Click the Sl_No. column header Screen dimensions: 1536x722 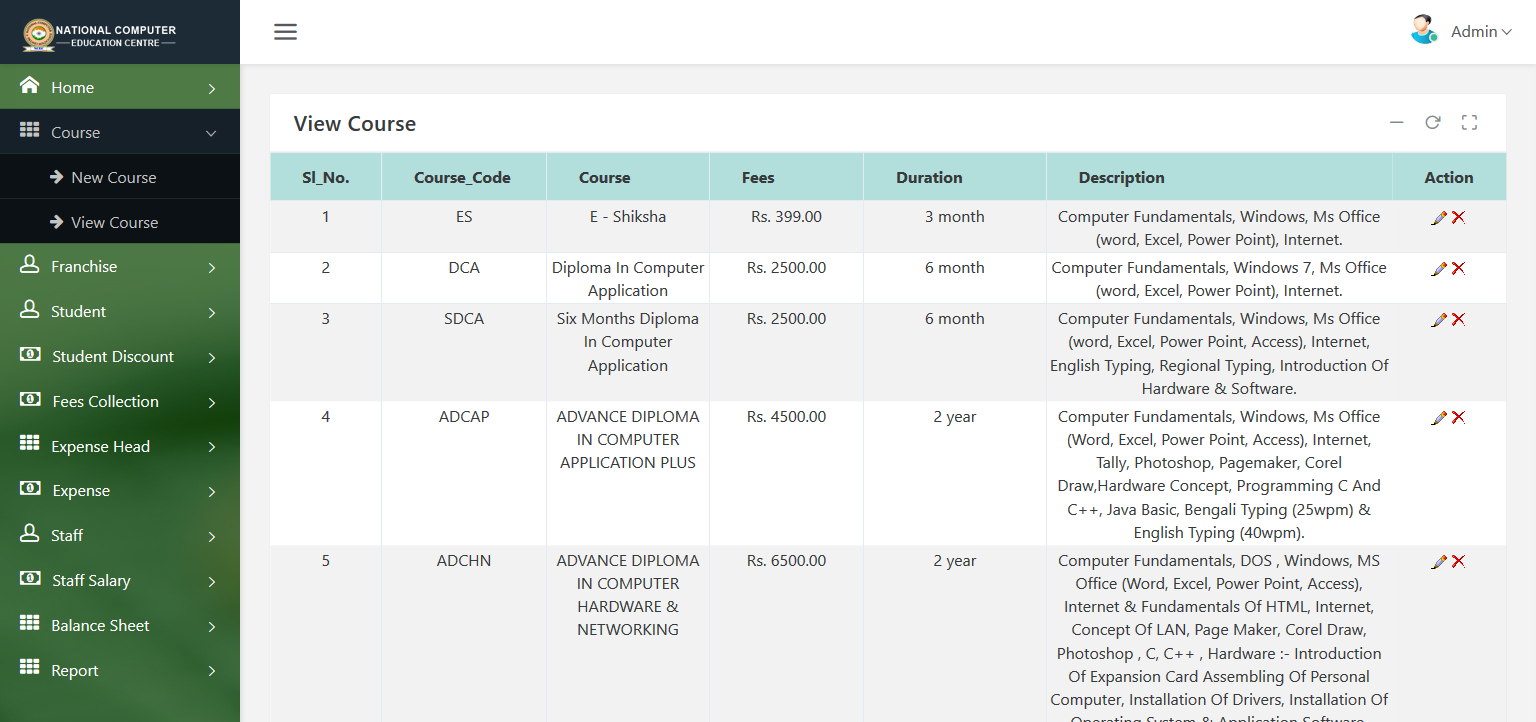326,177
